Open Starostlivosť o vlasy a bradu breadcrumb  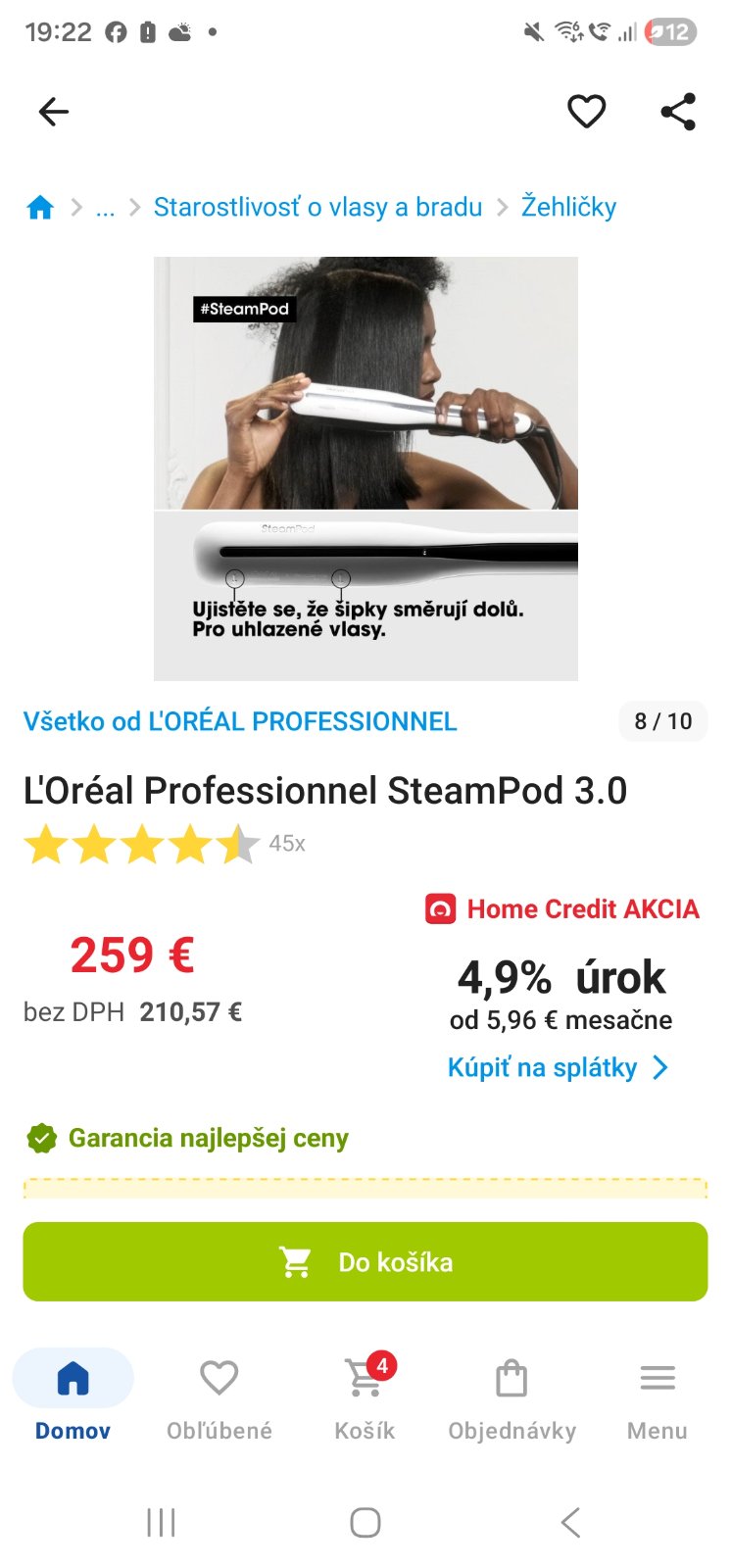(318, 207)
